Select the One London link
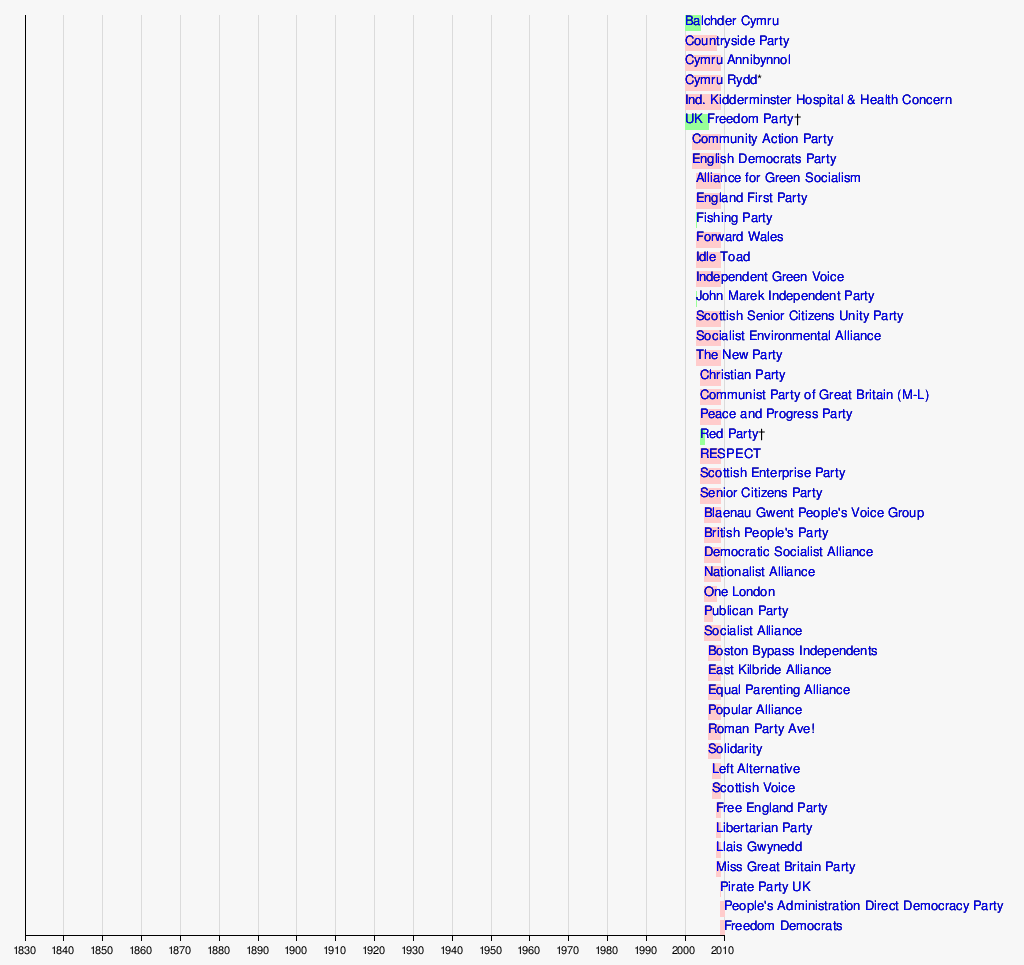This screenshot has height=965, width=1024. pos(739,592)
